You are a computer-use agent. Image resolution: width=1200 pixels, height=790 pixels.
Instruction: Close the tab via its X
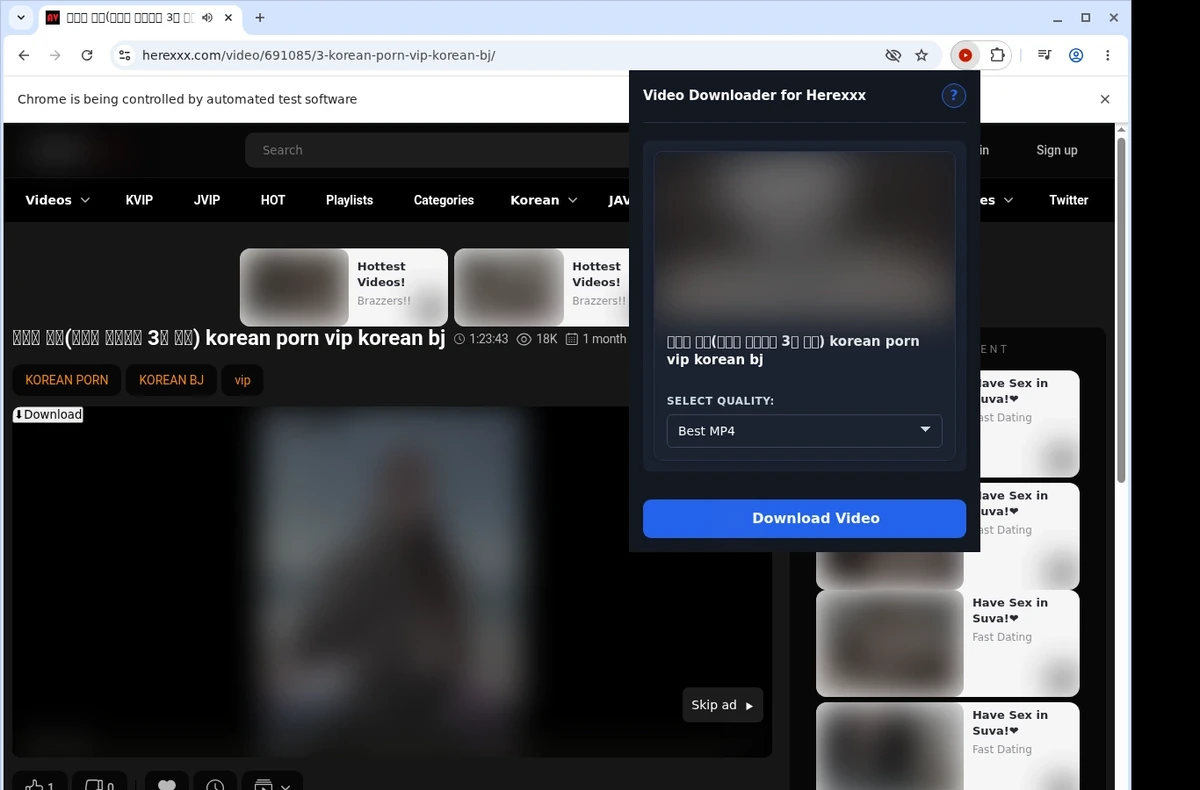(228, 18)
